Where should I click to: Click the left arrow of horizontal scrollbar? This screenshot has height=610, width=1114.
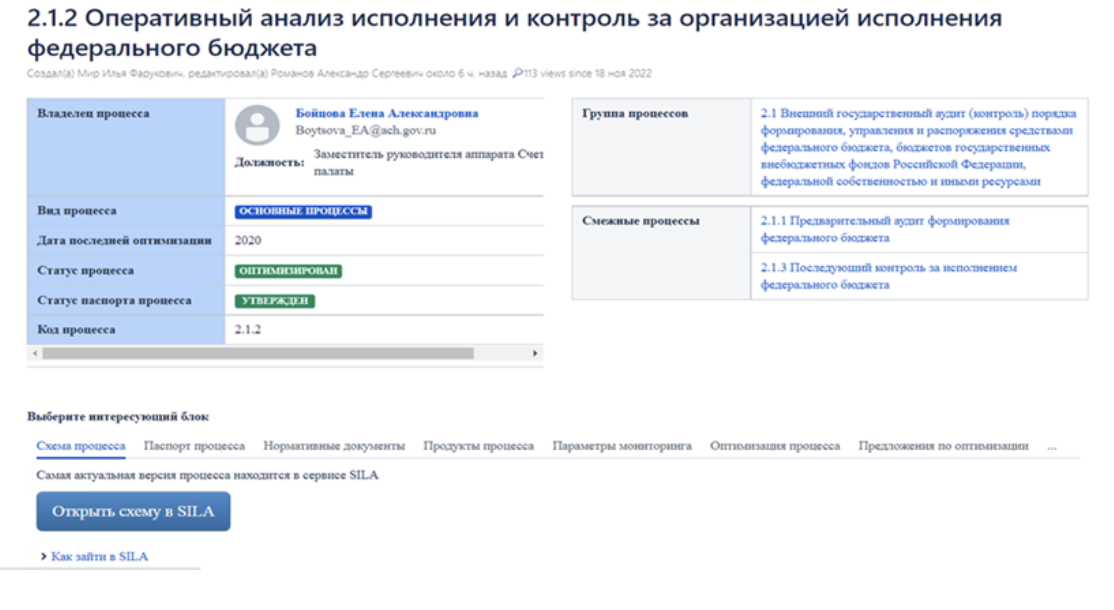click(35, 353)
